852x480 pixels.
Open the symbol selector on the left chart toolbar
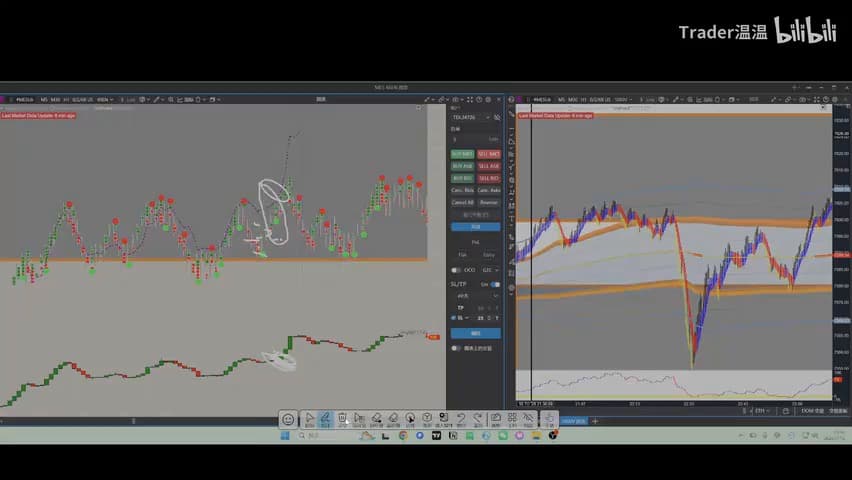click(x=24, y=99)
